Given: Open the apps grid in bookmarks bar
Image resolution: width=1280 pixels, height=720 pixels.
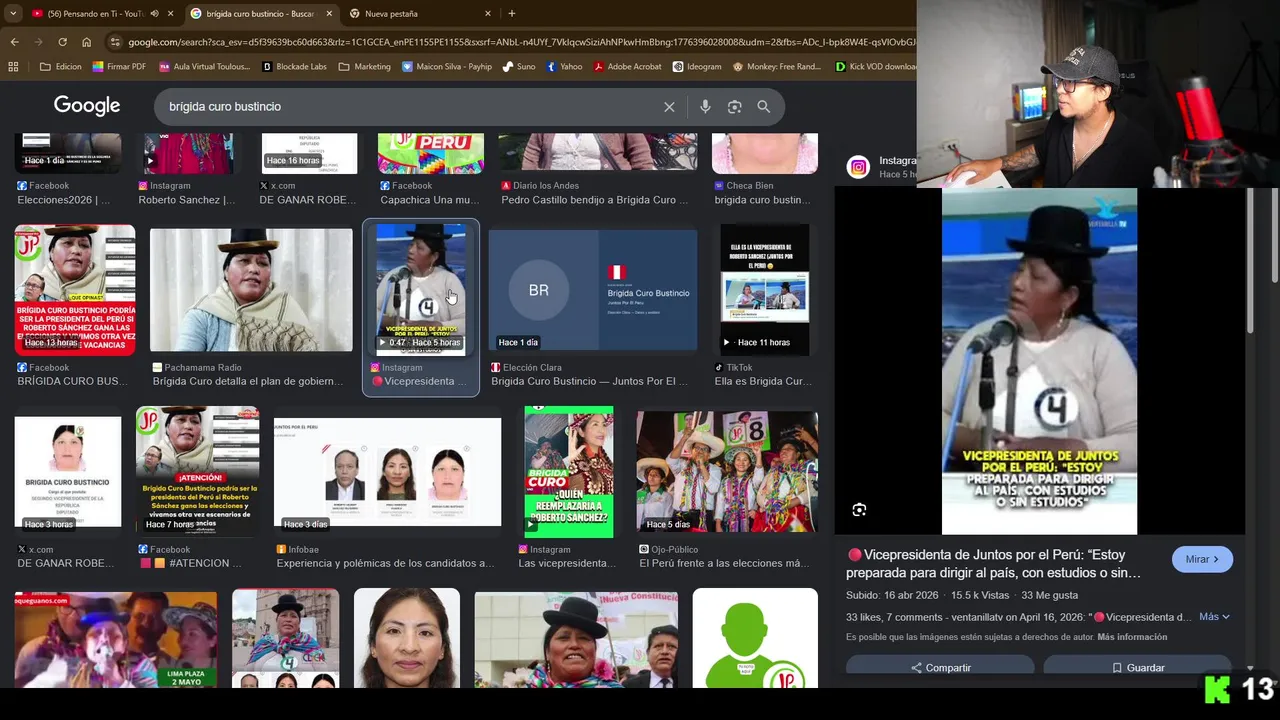Looking at the screenshot, I should click(x=13, y=67).
